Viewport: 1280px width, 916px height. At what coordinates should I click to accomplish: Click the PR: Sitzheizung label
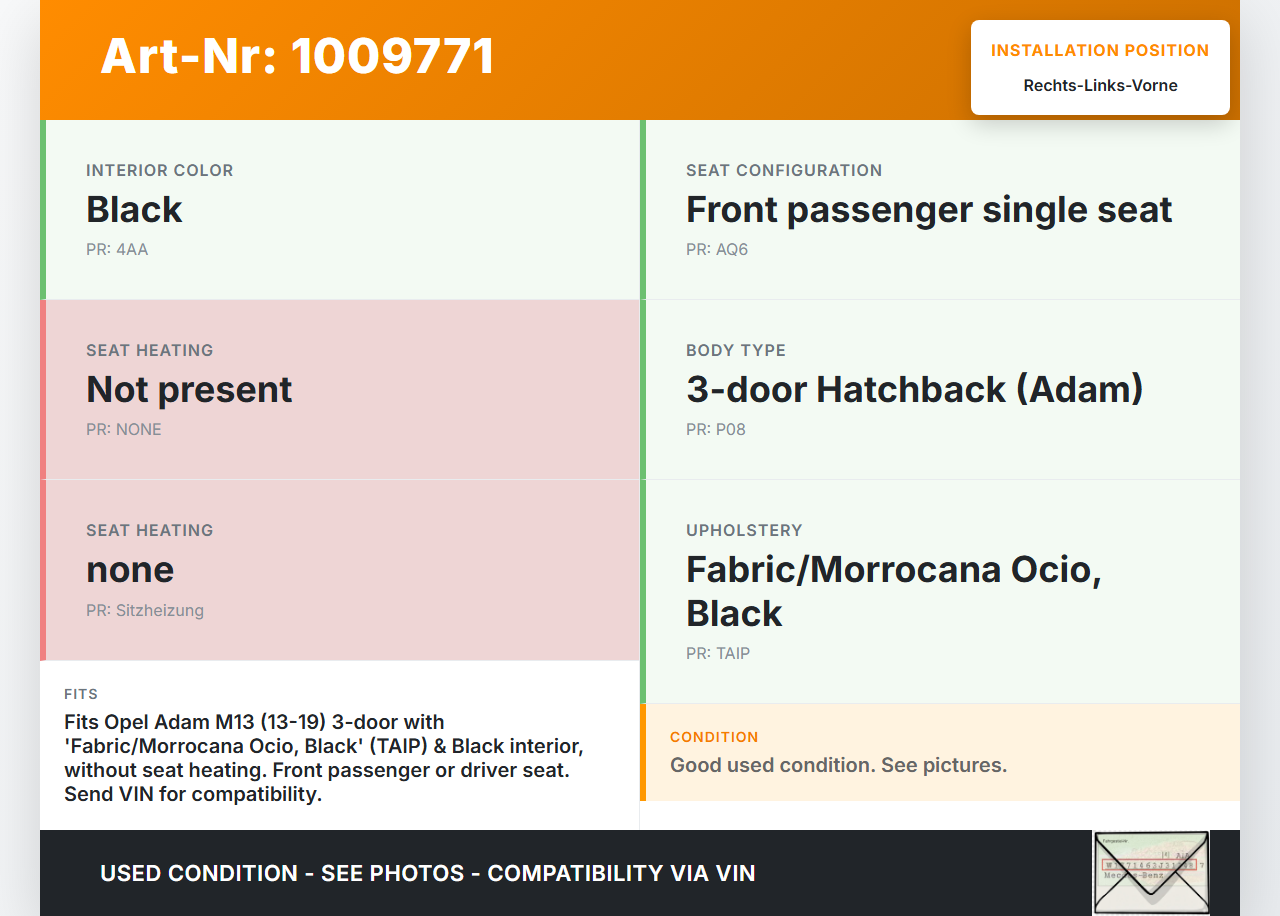pyautogui.click(x=144, y=610)
